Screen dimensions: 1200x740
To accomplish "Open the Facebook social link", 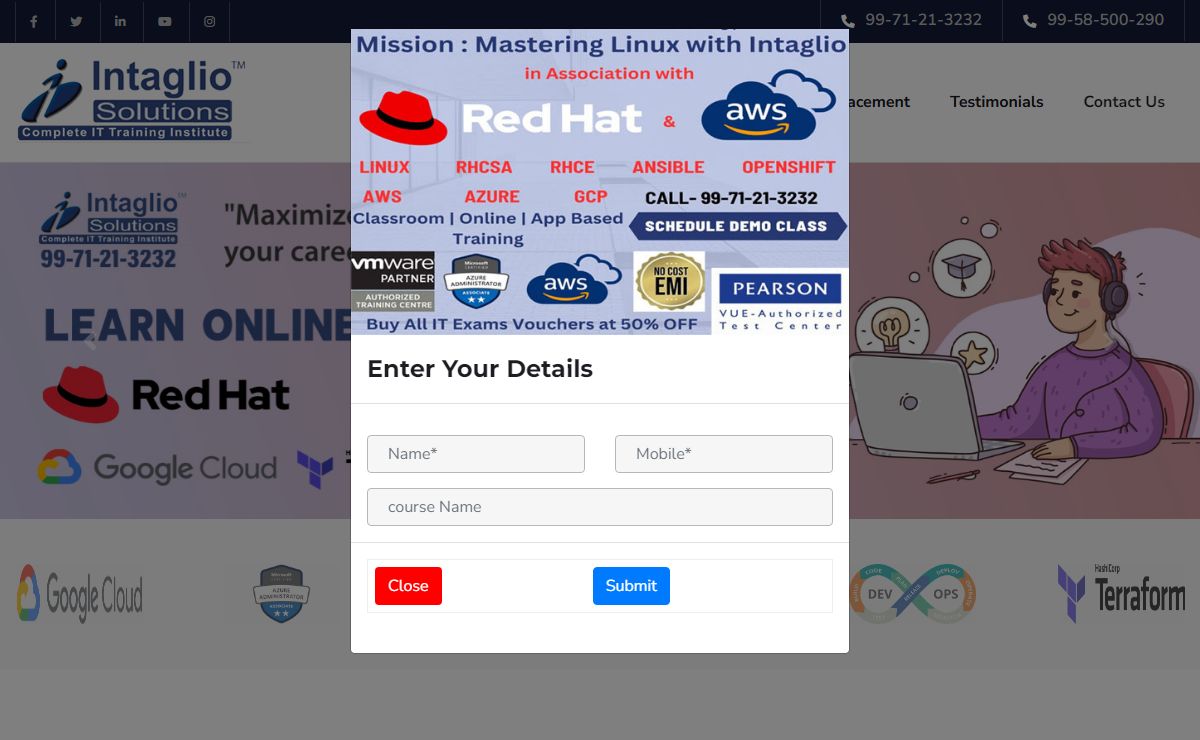I will 33,21.
